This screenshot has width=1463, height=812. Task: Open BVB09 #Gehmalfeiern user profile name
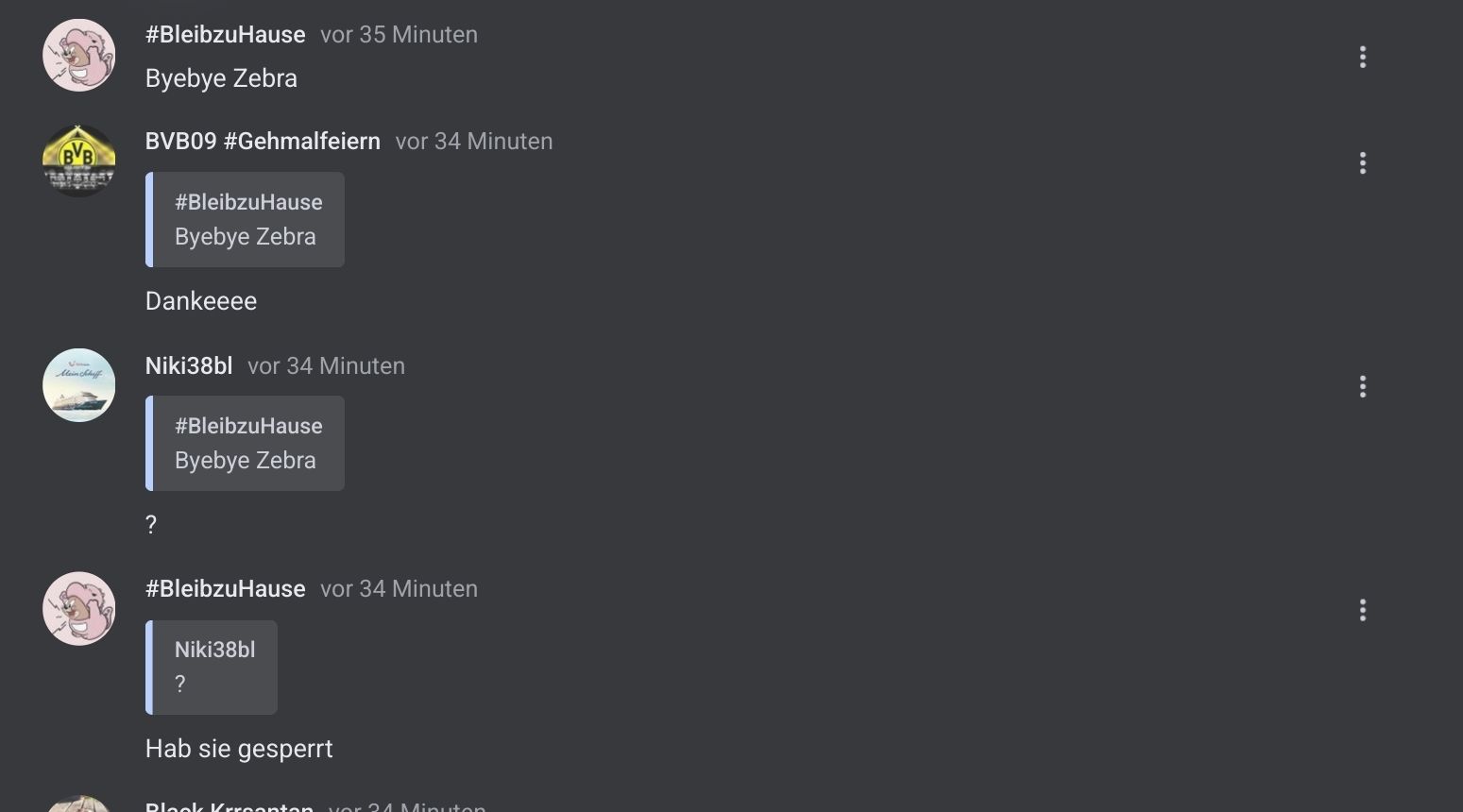263,142
